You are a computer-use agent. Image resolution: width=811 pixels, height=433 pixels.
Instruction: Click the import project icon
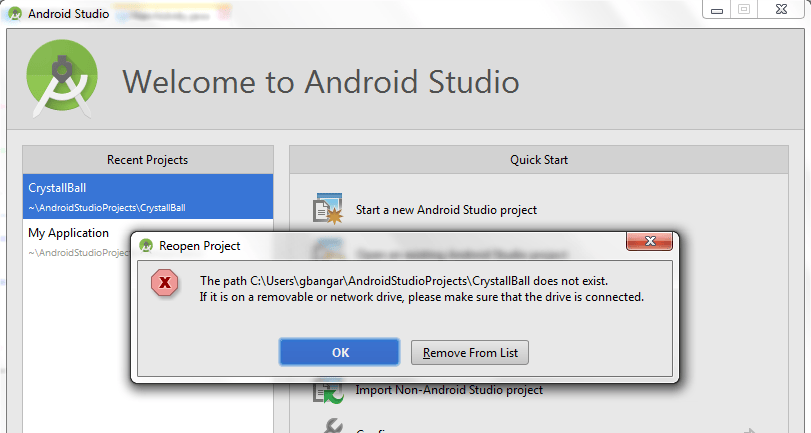click(328, 392)
